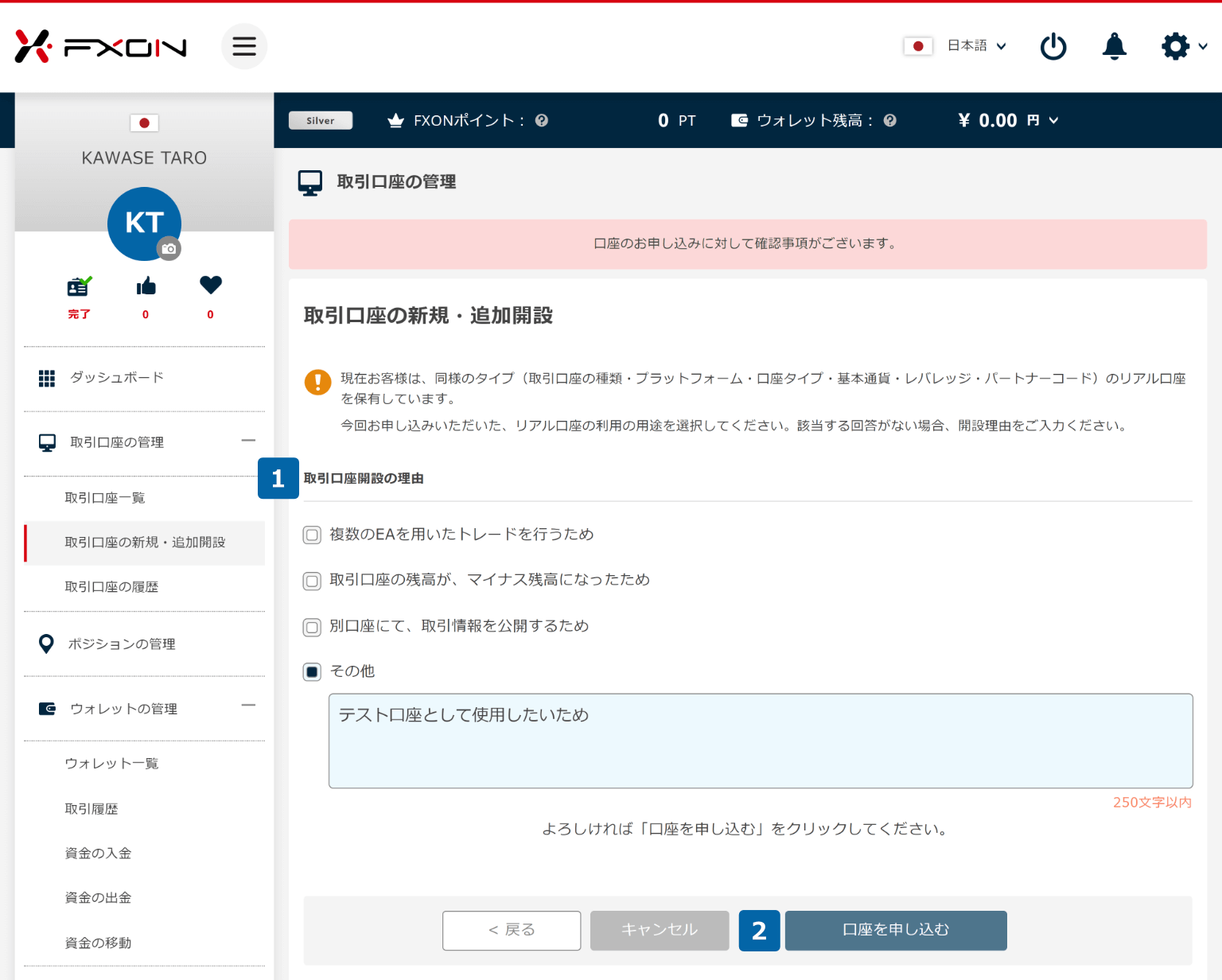Click the reason text area field
This screenshot has width=1222, height=980.
(761, 741)
